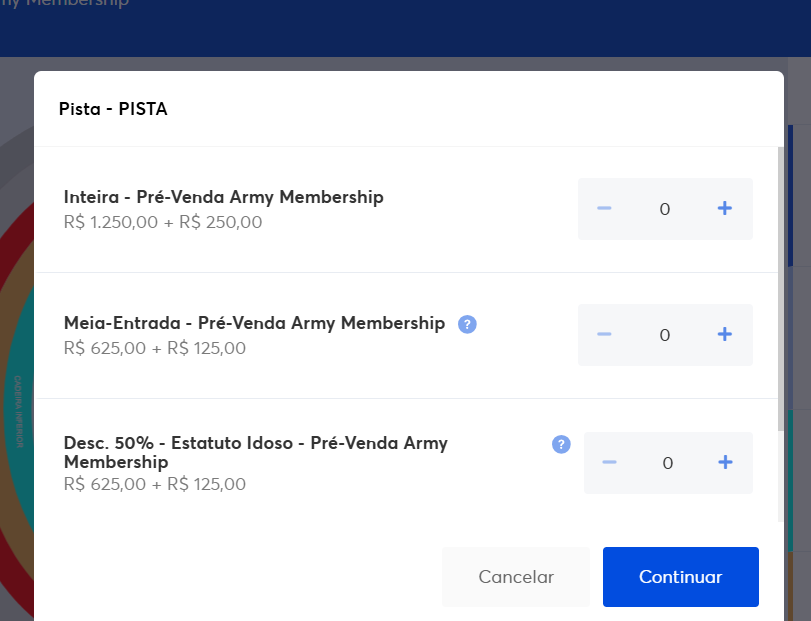Image resolution: width=811 pixels, height=621 pixels.
Task: Open help icon beside Meia-Entrada ticket
Action: (x=467, y=324)
